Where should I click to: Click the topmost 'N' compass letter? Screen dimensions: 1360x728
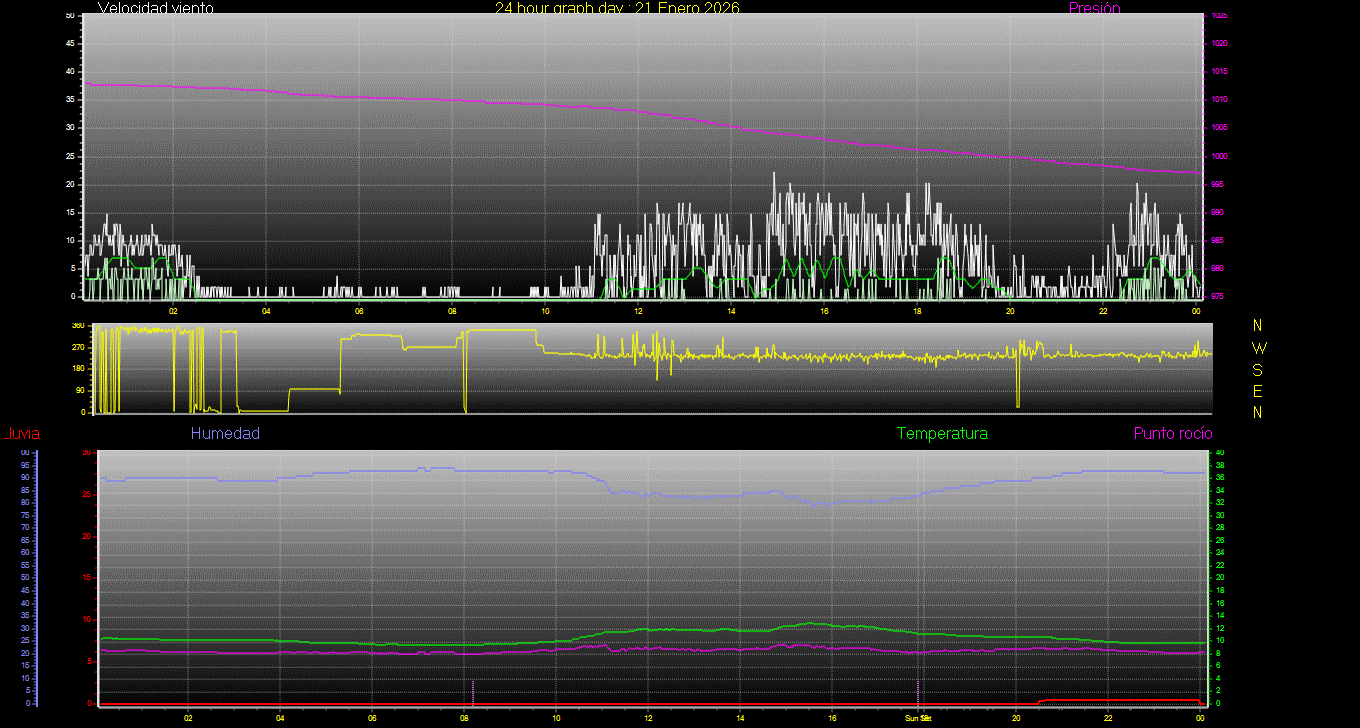click(1258, 326)
